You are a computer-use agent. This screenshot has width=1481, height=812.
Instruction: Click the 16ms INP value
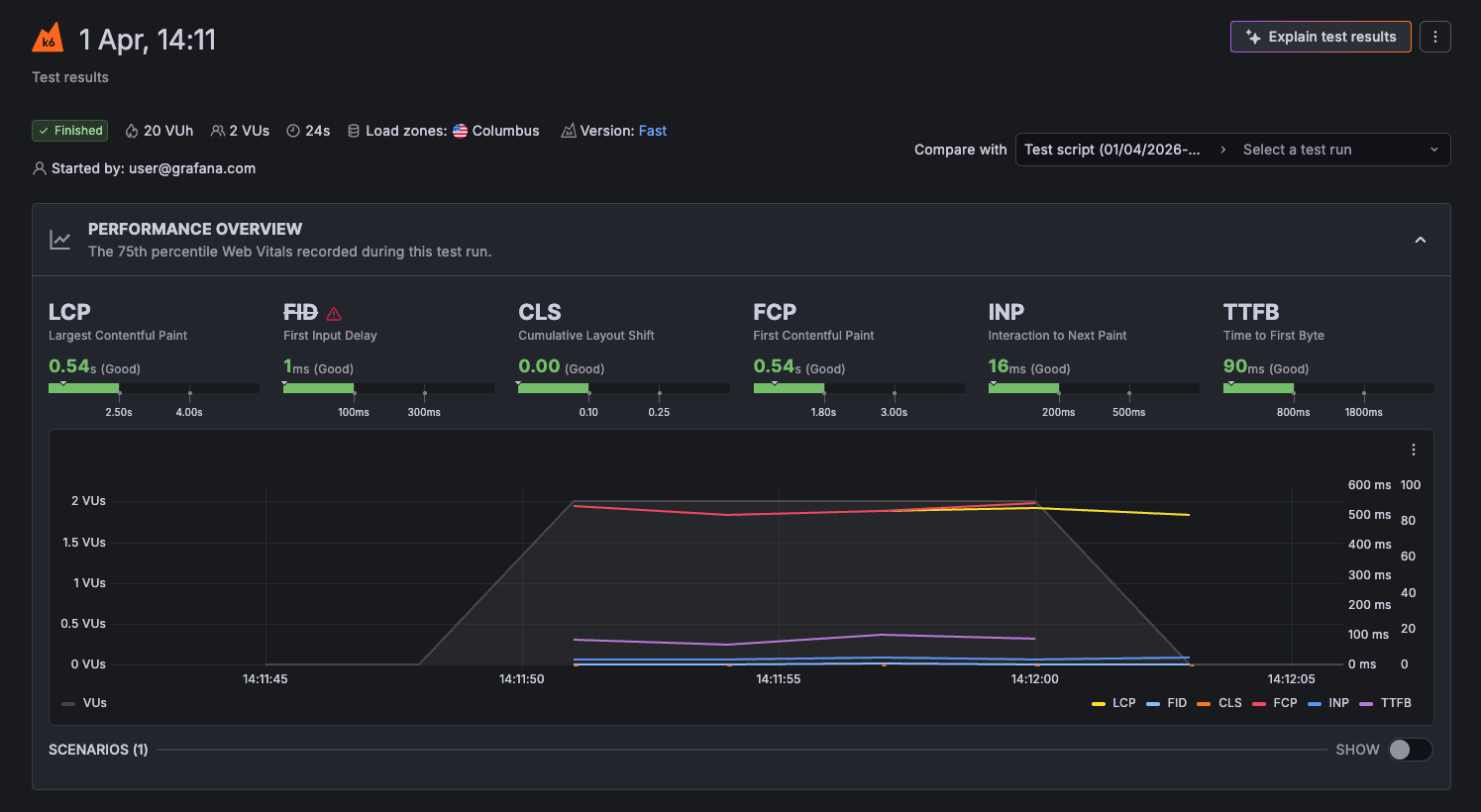(1009, 366)
